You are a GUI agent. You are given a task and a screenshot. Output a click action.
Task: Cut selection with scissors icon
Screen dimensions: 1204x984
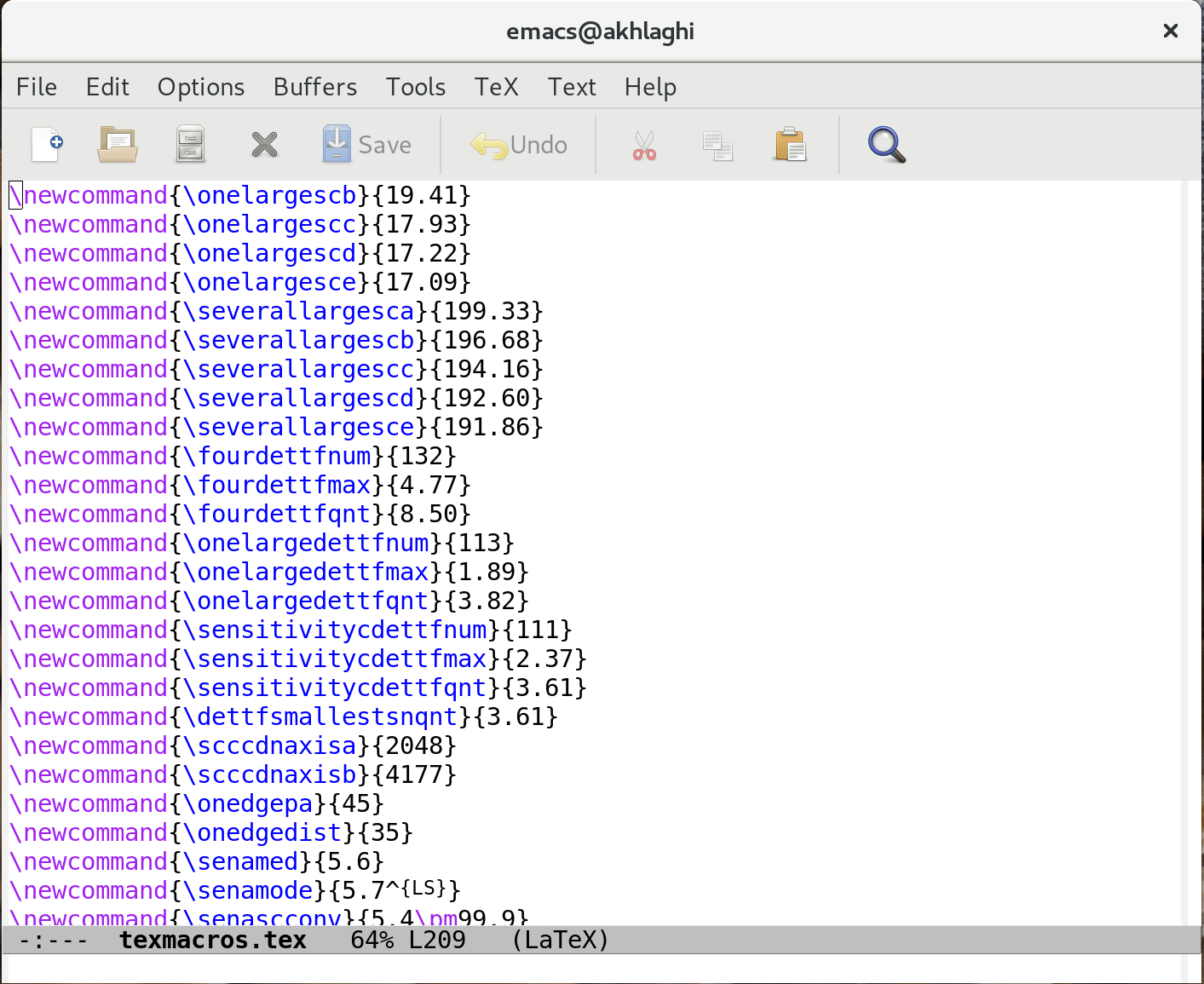644,145
